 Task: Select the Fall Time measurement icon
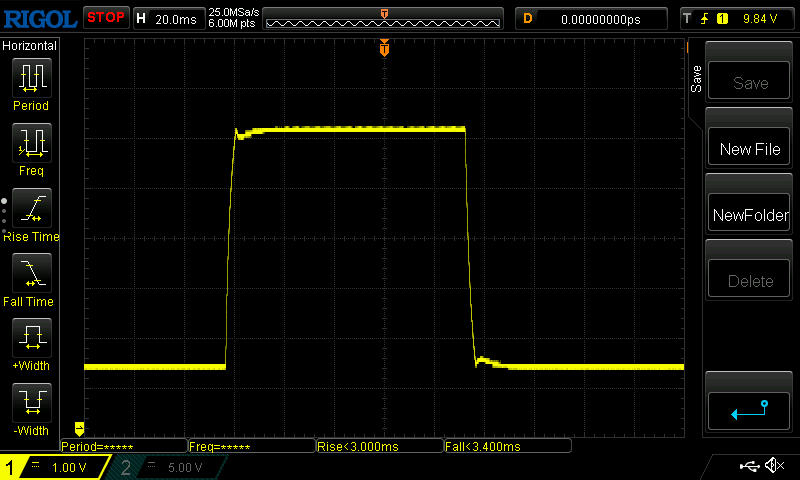[x=30, y=273]
